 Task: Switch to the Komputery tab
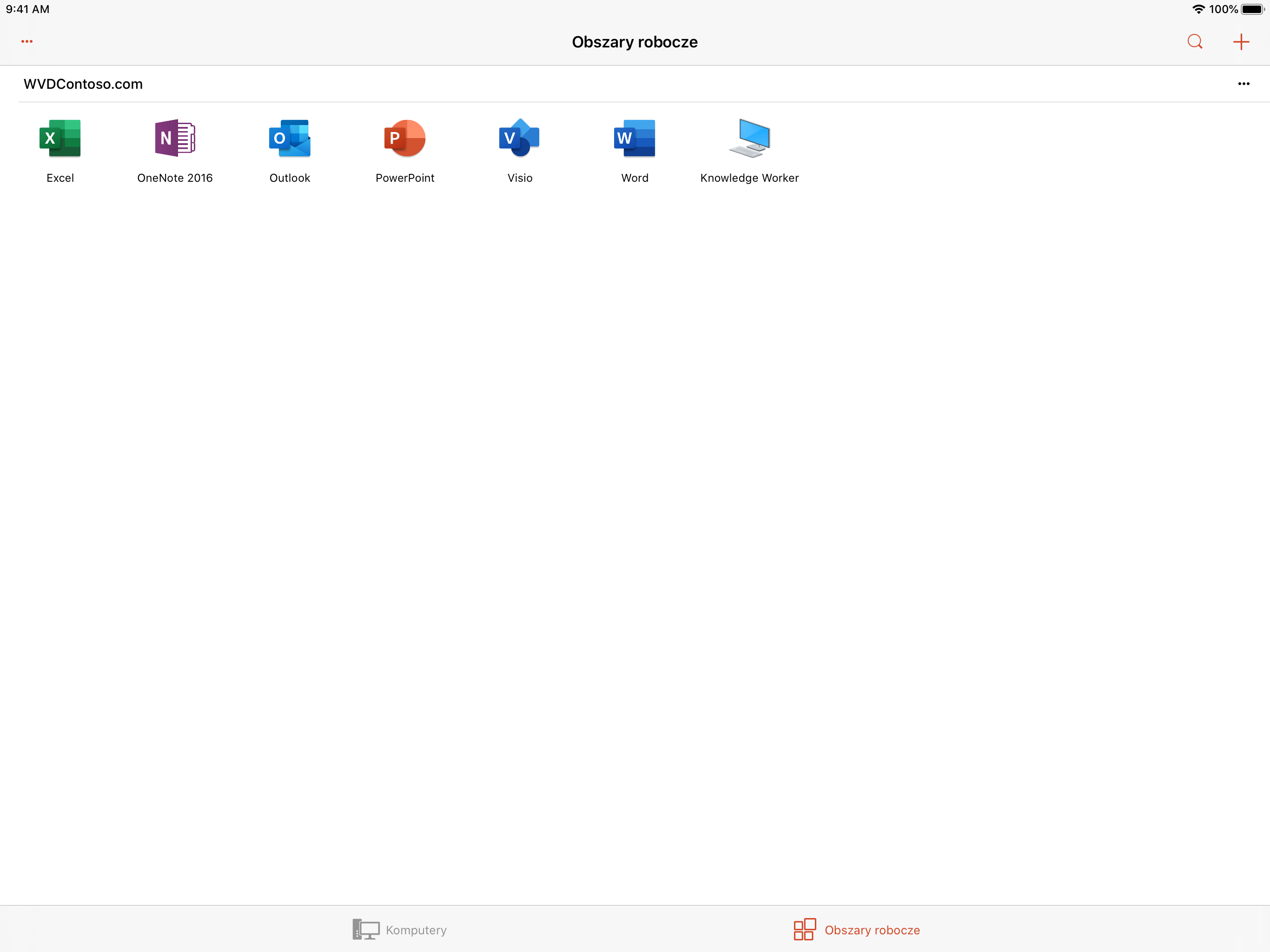coord(400,930)
